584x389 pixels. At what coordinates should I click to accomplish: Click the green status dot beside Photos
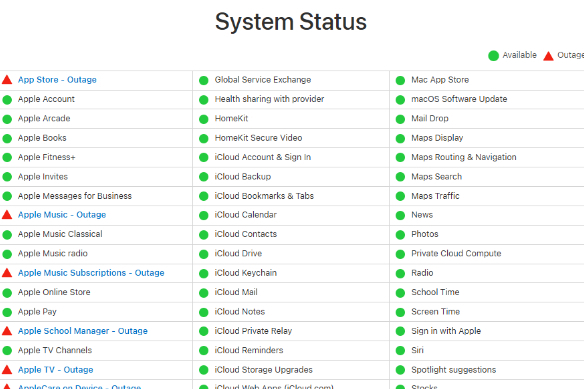tap(400, 234)
